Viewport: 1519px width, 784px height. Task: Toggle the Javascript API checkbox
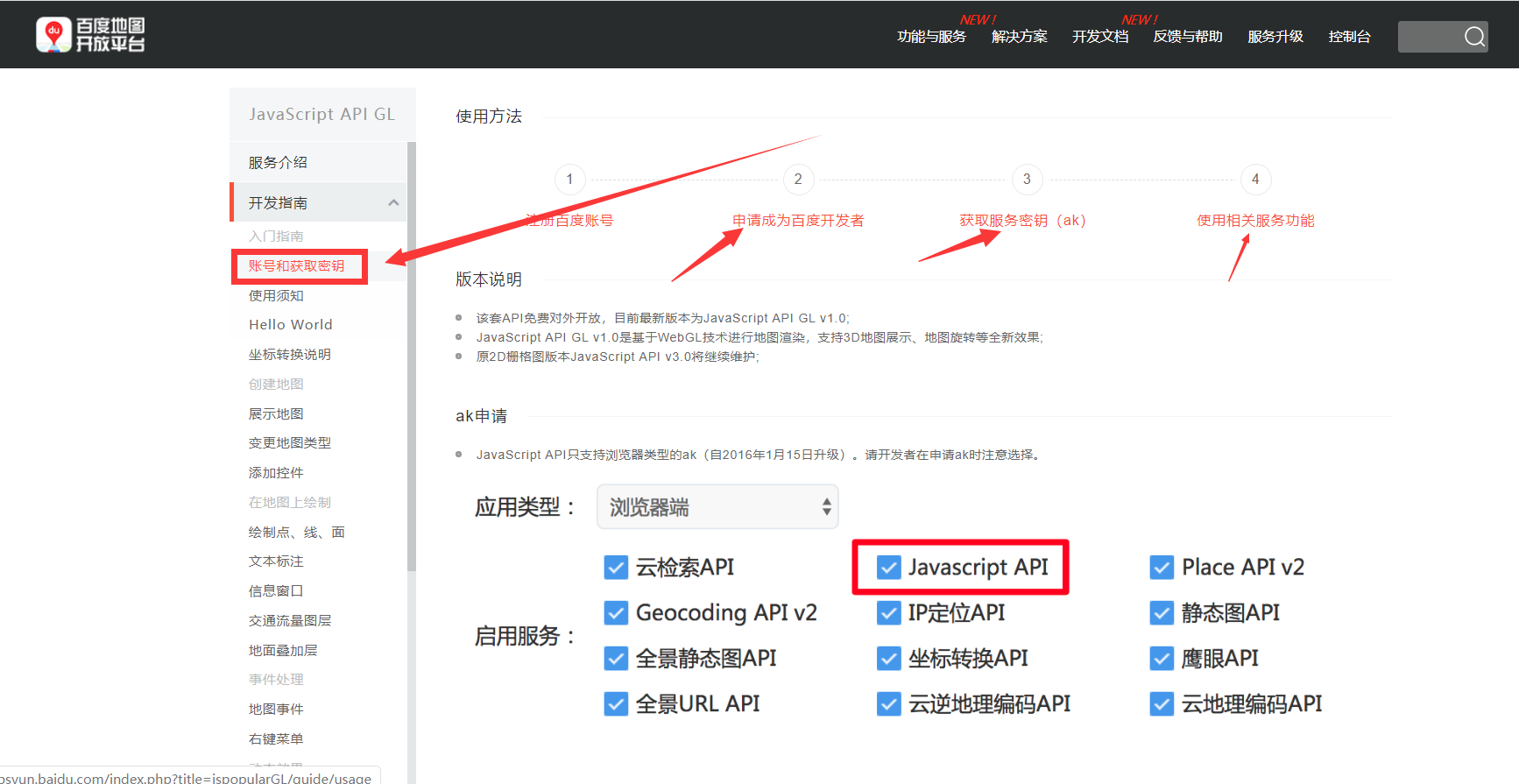coord(889,568)
